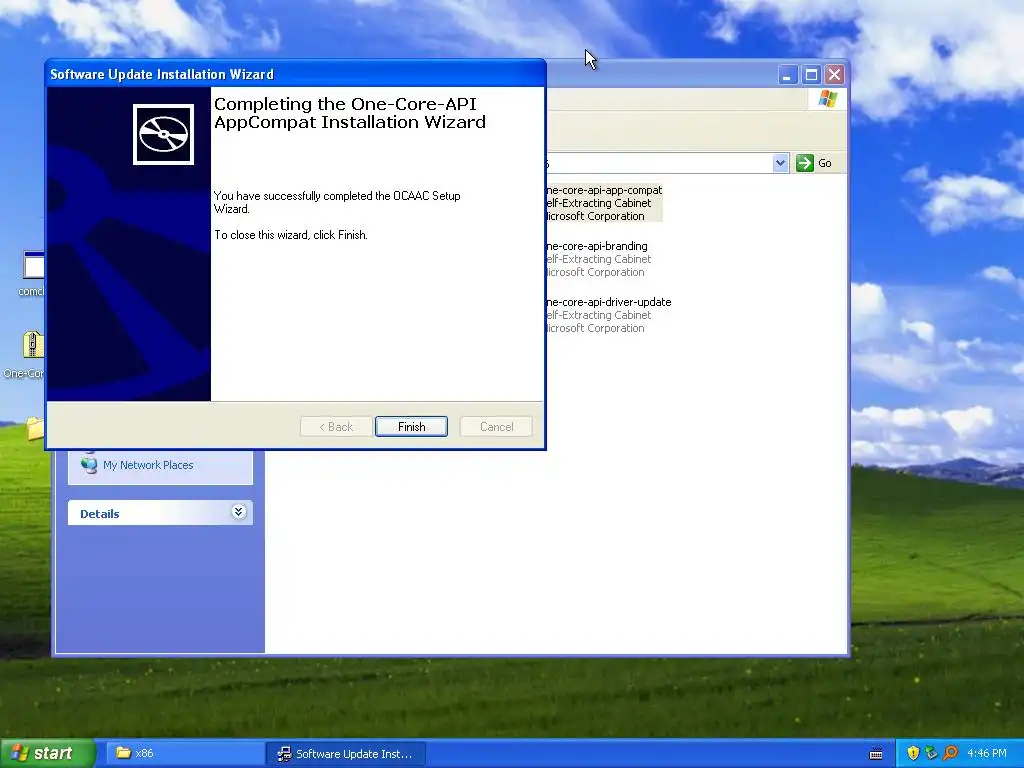Open My Network Places link

tap(148, 465)
